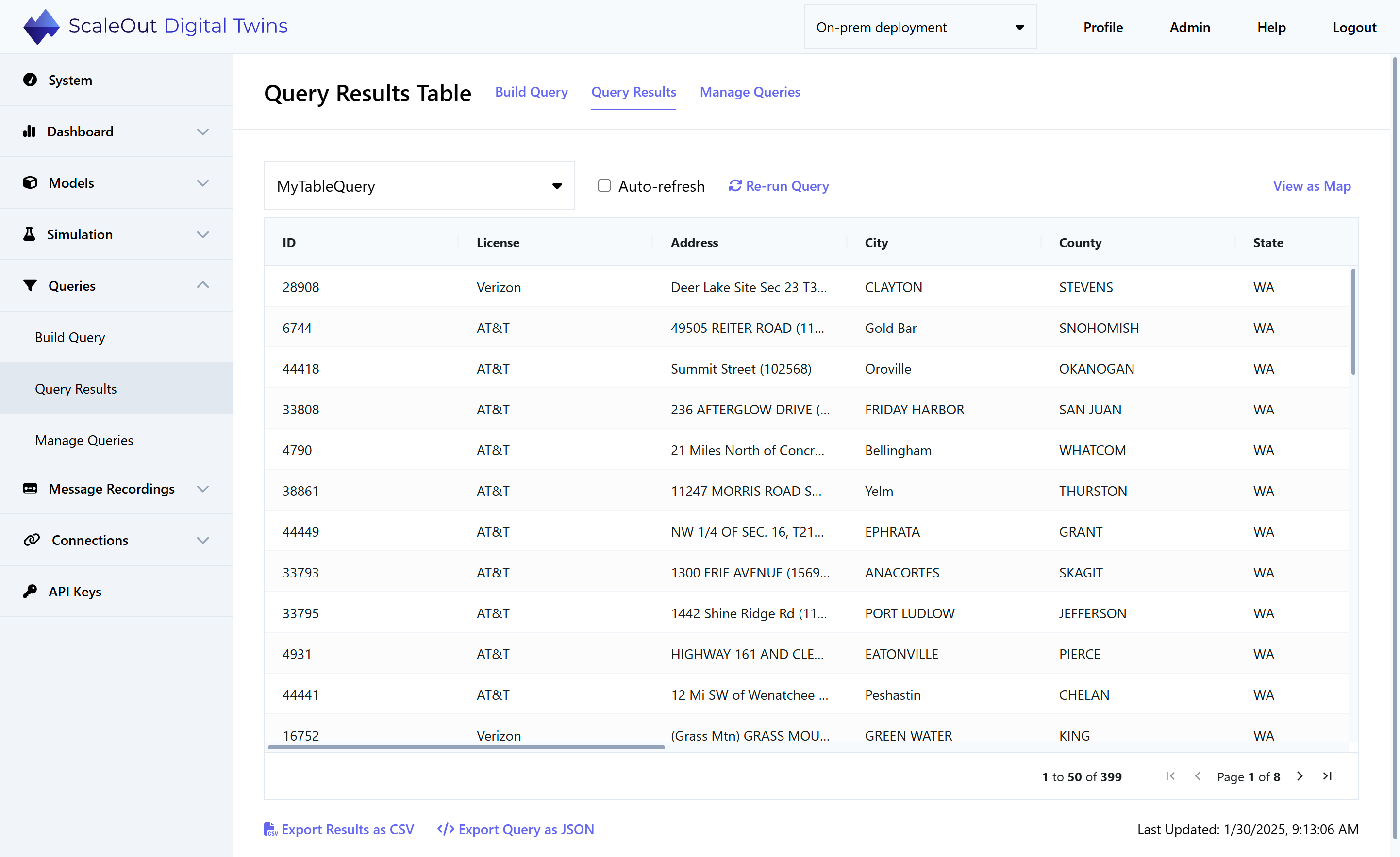The image size is (1400, 857).
Task: Click the API Keys key icon
Action: tap(30, 591)
